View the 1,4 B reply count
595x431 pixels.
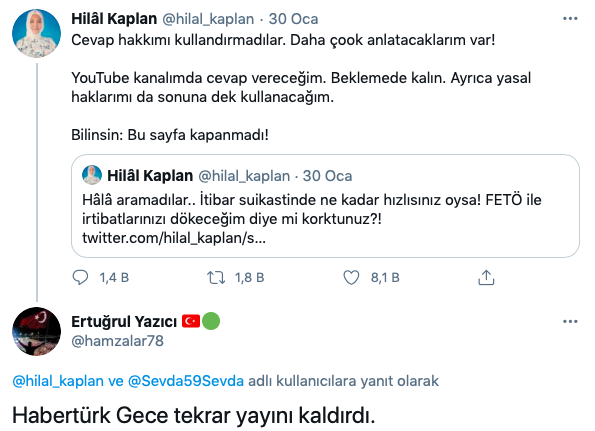pyautogui.click(x=114, y=278)
